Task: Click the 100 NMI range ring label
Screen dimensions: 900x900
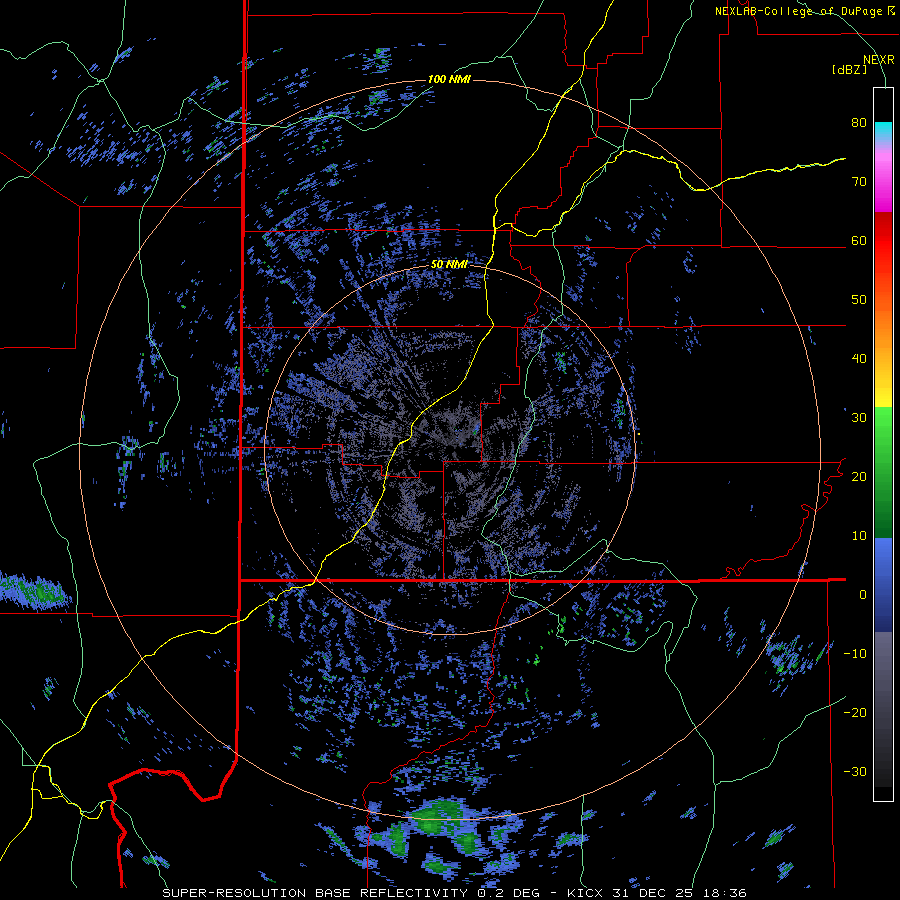Action: 449,79
